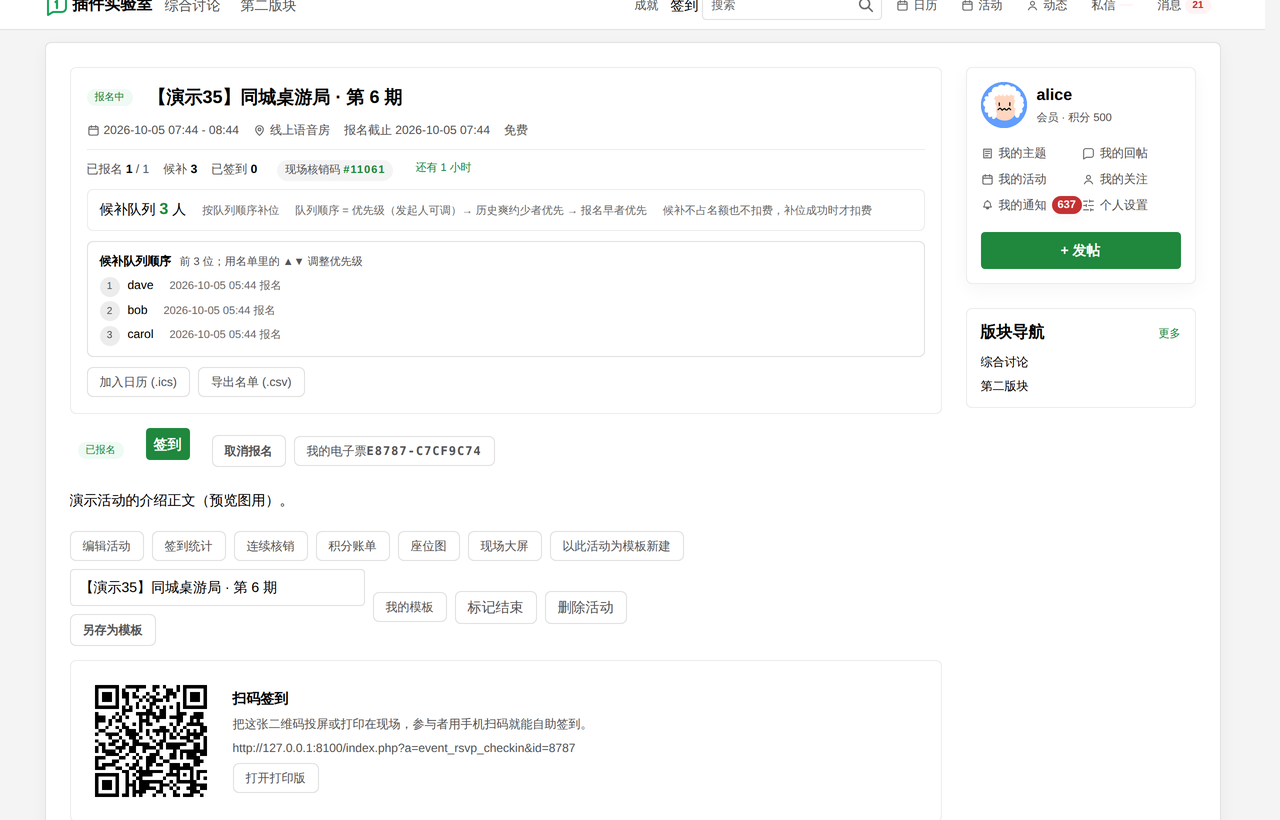Open 动态 in top navigation
The width and height of the screenshot is (1280, 820).
1047,6
